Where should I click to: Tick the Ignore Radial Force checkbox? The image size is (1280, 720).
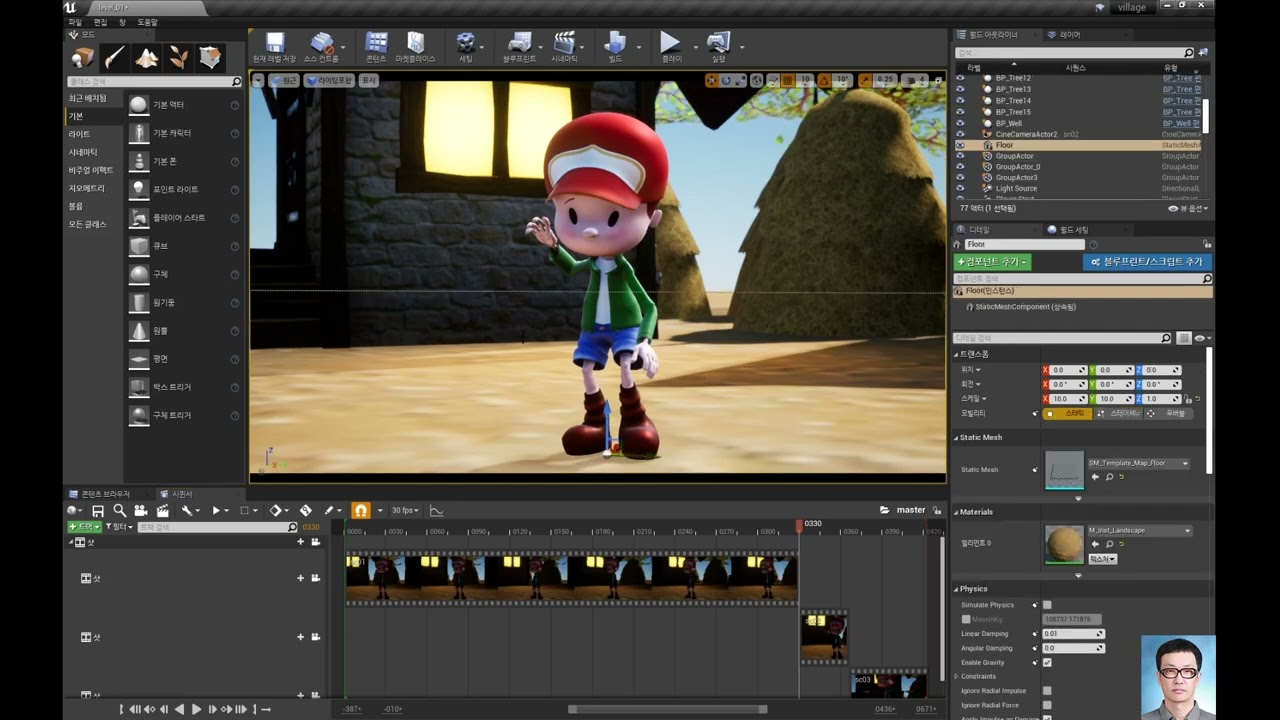coord(1047,705)
